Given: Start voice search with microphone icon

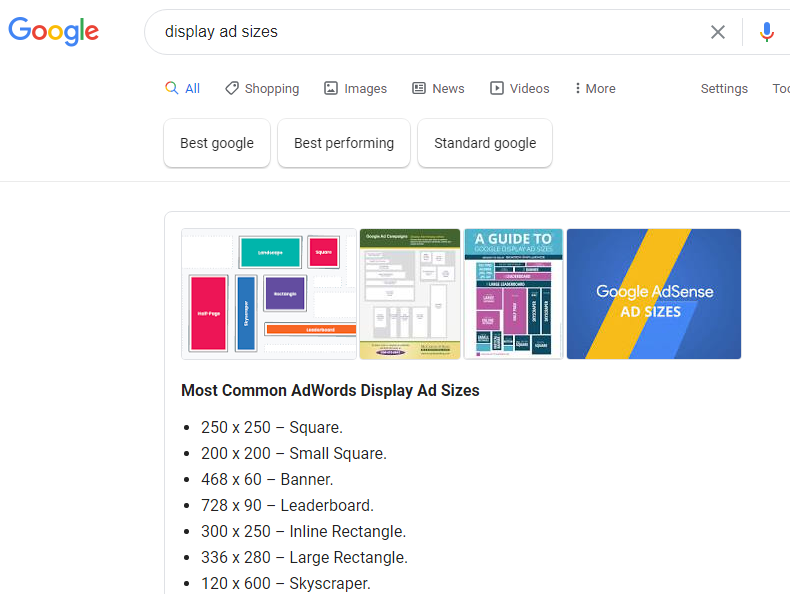Looking at the screenshot, I should point(767,32).
